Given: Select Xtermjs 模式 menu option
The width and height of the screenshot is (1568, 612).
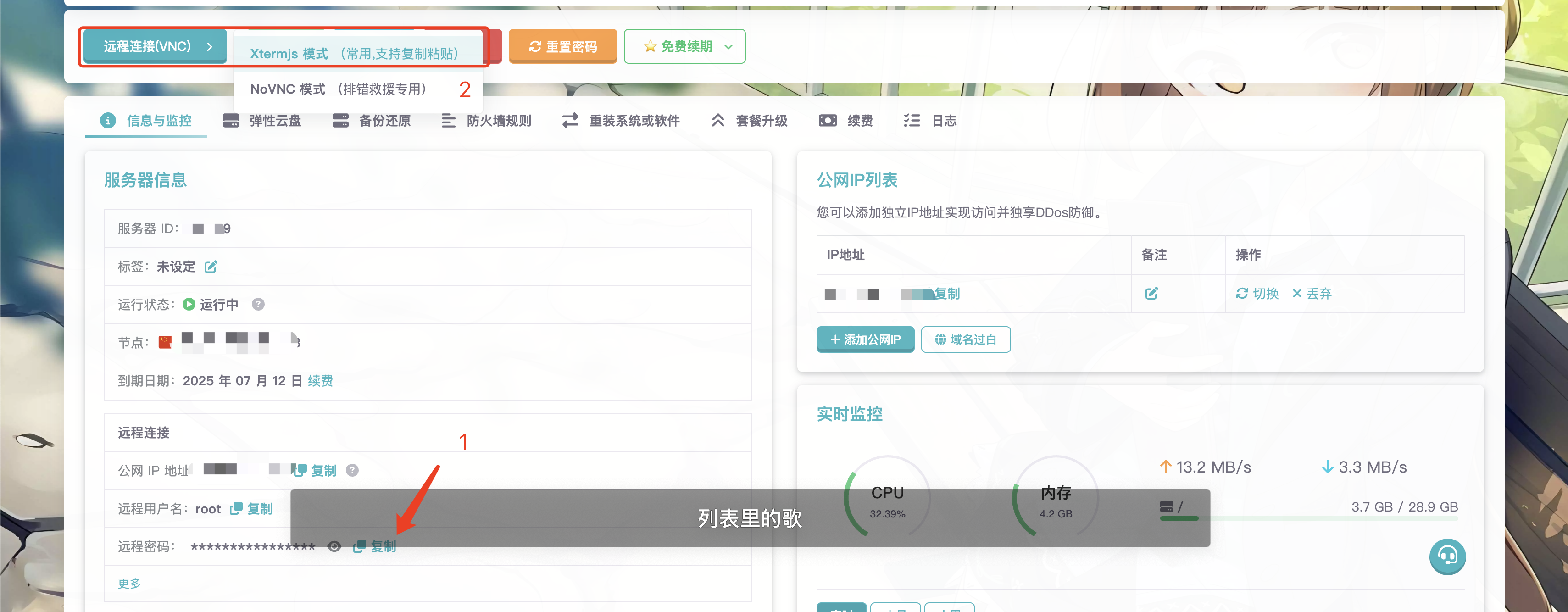Looking at the screenshot, I should pyautogui.click(x=358, y=54).
